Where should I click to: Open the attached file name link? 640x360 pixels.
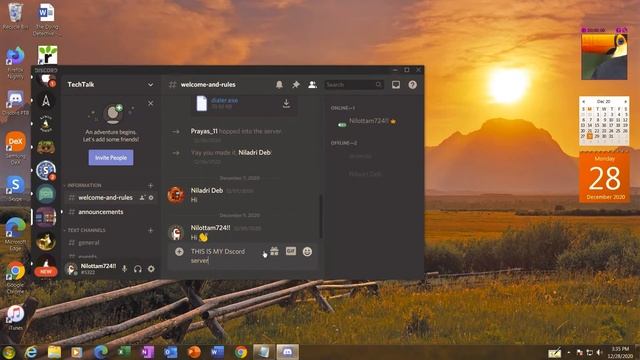point(224,100)
